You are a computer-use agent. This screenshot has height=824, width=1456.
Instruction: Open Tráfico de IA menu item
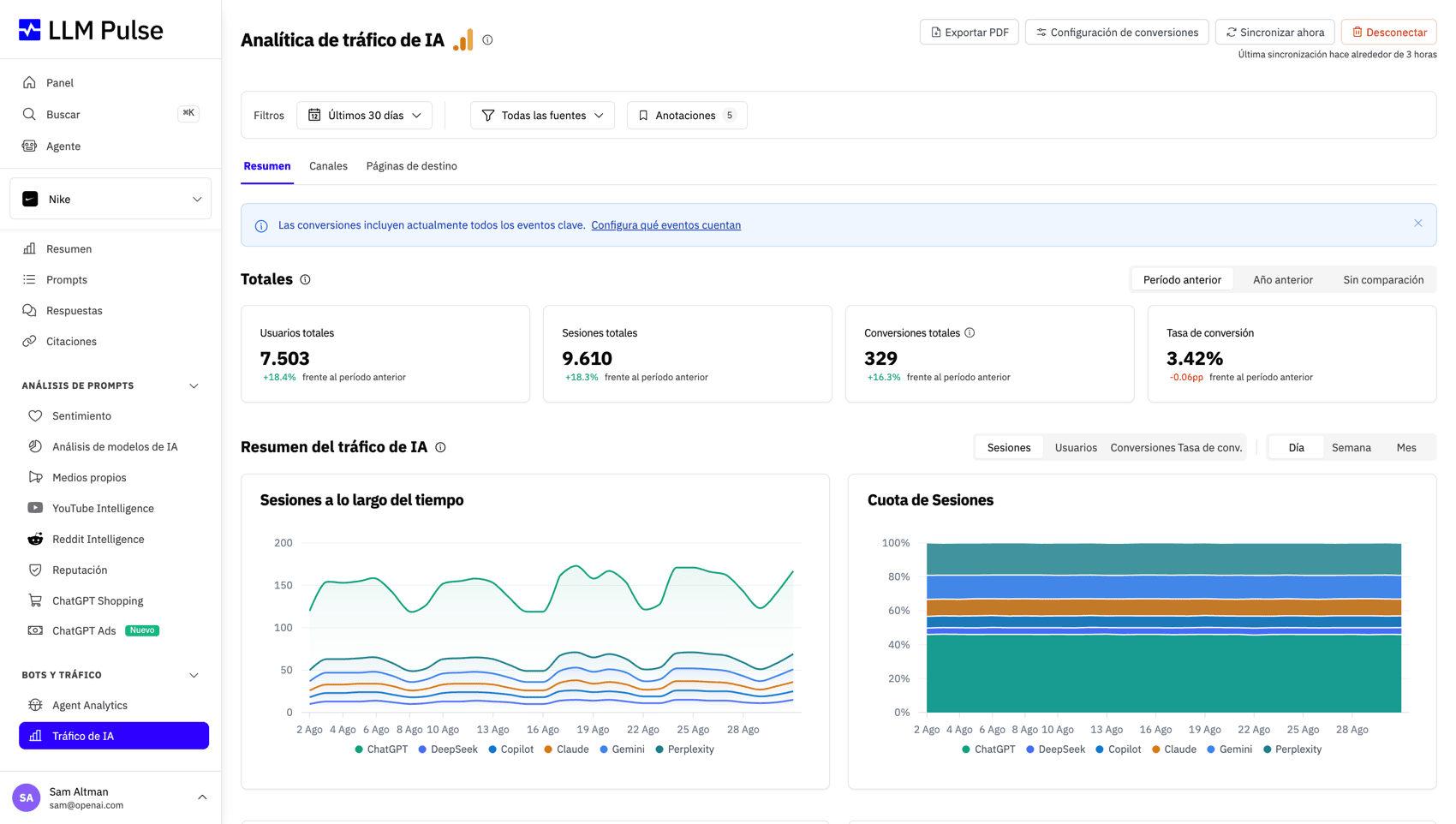tap(114, 736)
